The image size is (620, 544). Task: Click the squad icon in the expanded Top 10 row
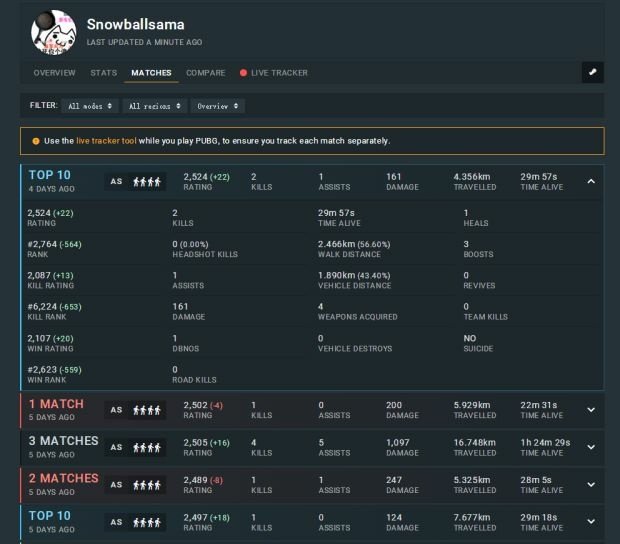click(147, 182)
